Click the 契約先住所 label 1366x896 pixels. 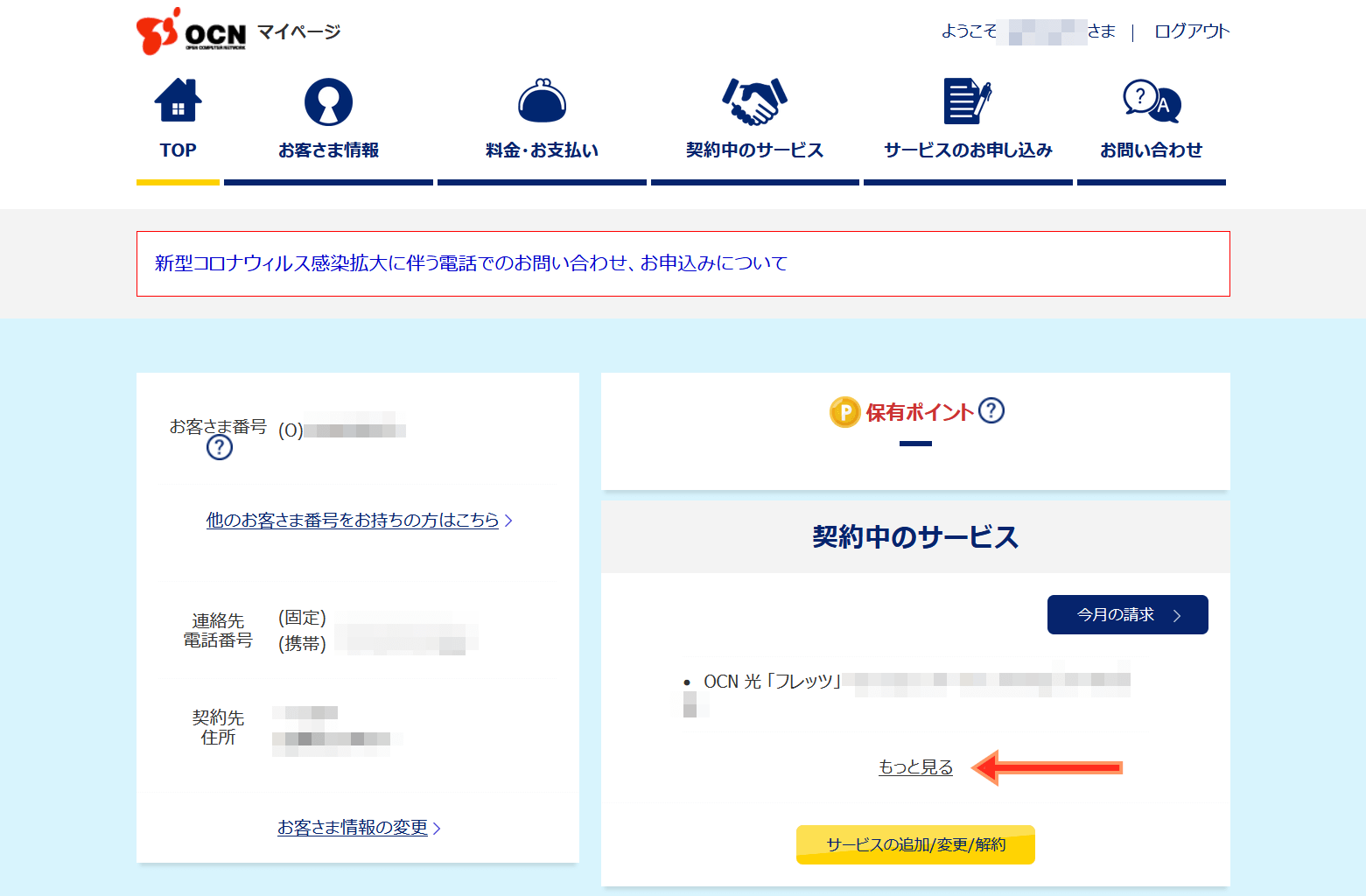pos(218,727)
